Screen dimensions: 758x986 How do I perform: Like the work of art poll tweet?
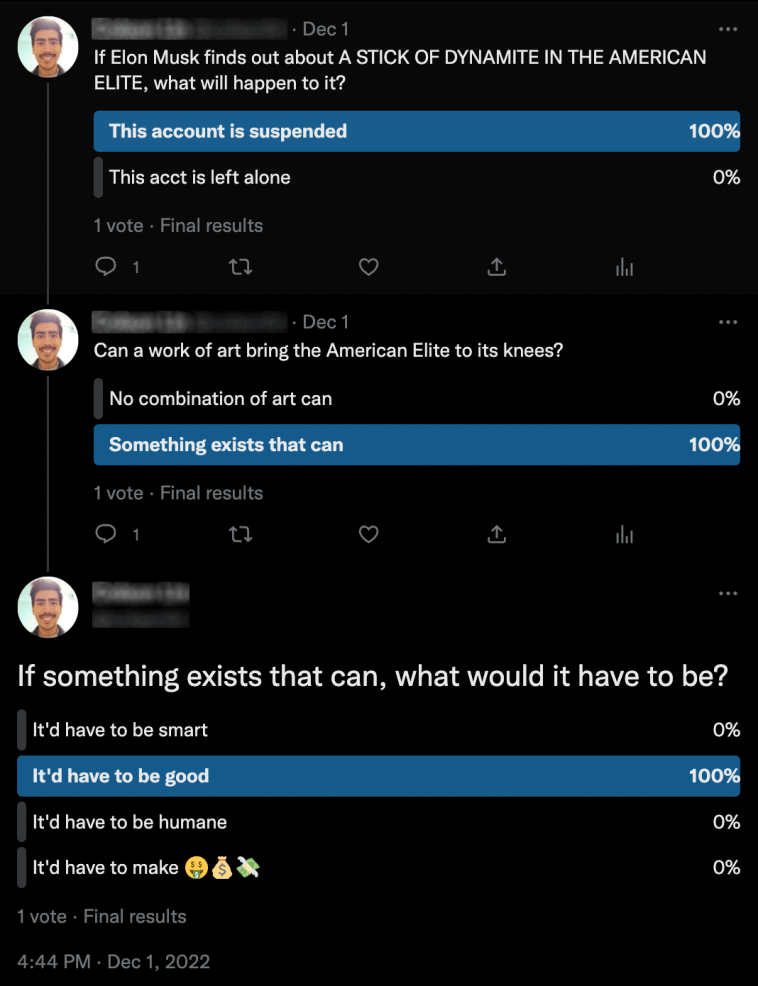(369, 535)
